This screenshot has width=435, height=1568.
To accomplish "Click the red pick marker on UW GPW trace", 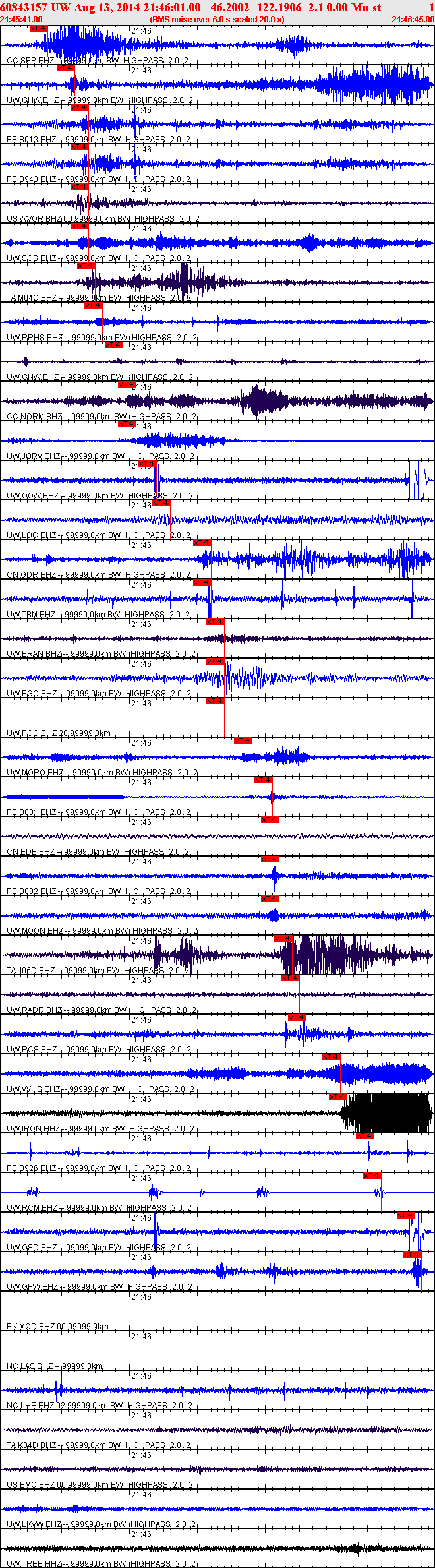I will tap(413, 1255).
